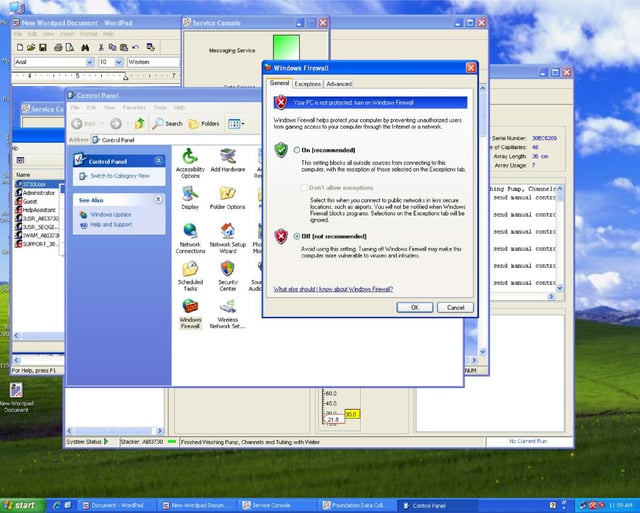
Task: Switch to the Advanced tab in Windows Firewall
Action: (x=339, y=84)
